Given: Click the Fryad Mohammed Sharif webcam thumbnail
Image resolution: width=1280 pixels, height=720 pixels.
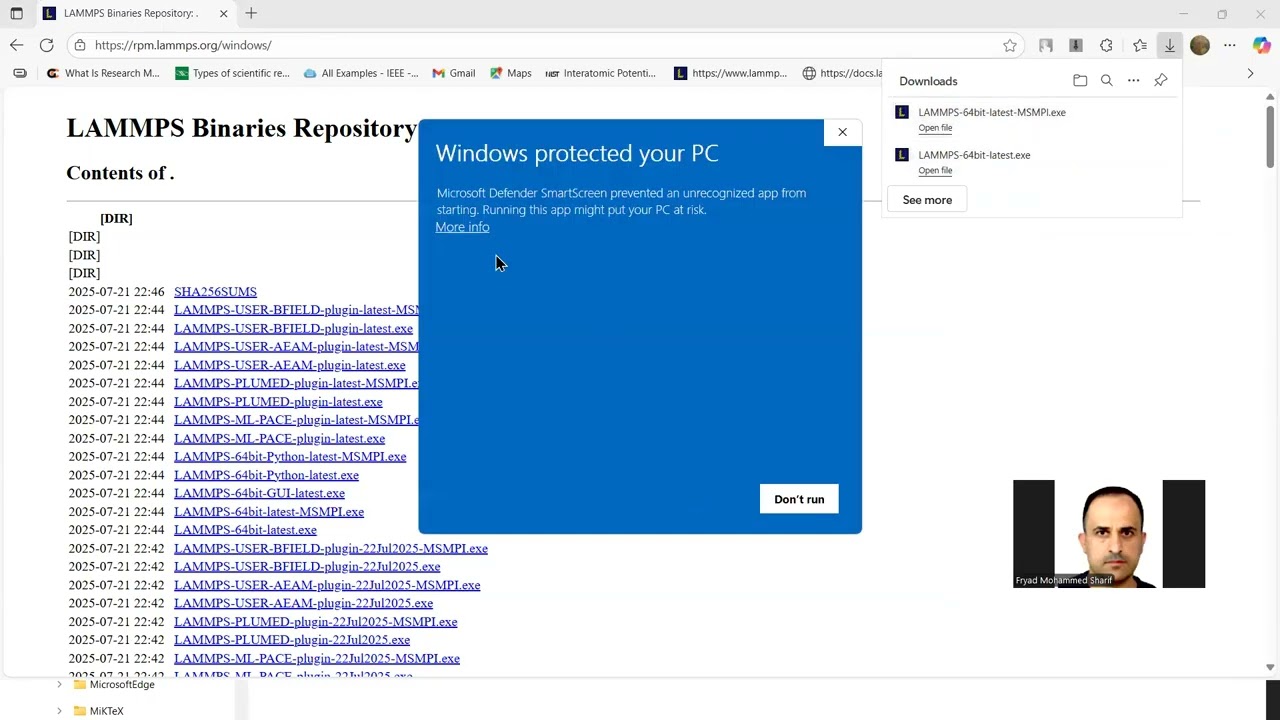Looking at the screenshot, I should (x=1109, y=534).
